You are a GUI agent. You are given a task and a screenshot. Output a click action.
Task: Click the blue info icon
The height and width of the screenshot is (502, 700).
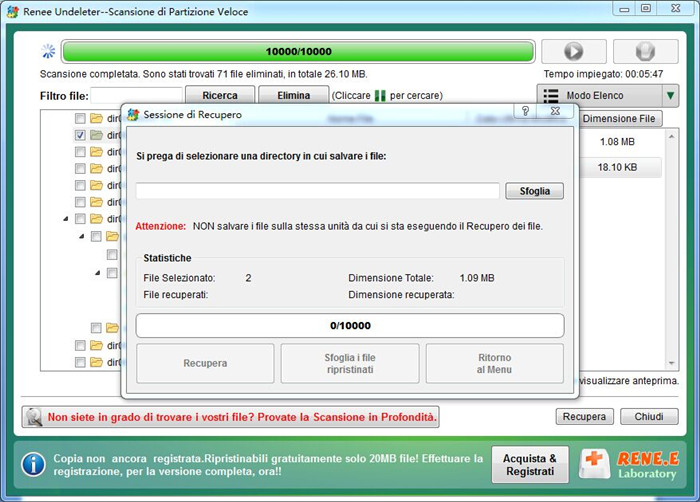click(x=33, y=464)
